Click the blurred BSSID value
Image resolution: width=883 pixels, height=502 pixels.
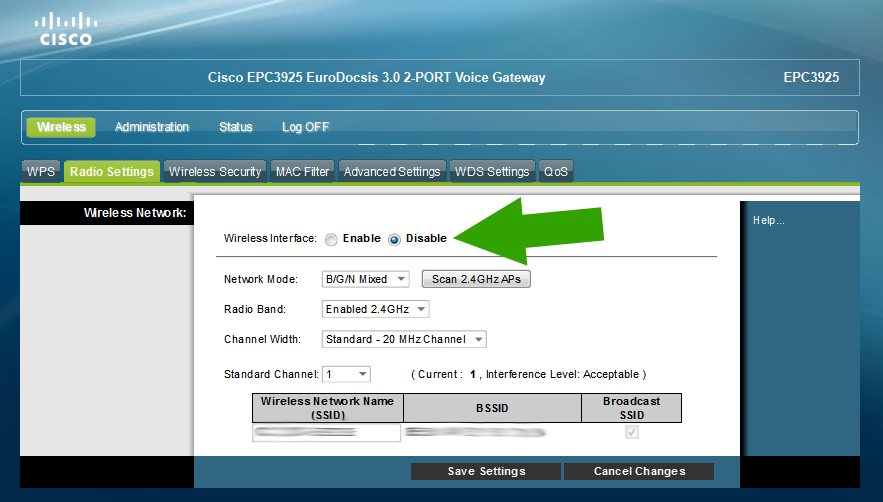475,432
